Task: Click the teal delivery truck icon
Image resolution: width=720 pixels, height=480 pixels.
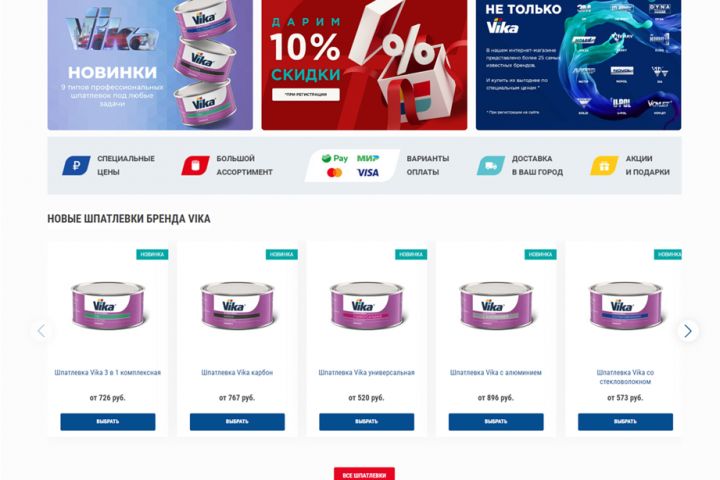Action: (x=491, y=165)
